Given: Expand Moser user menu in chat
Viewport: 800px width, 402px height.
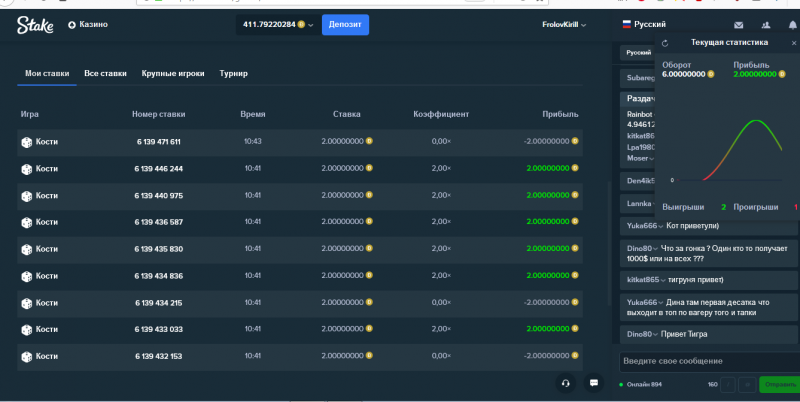Looking at the screenshot, I should click(x=651, y=159).
